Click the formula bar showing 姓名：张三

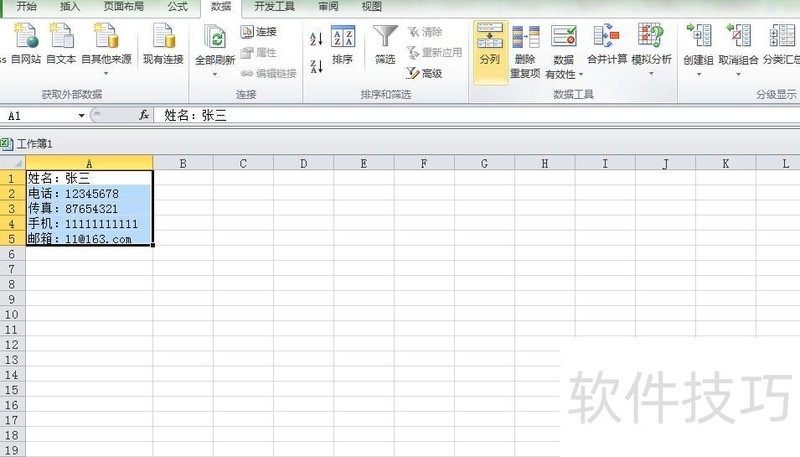pos(477,116)
